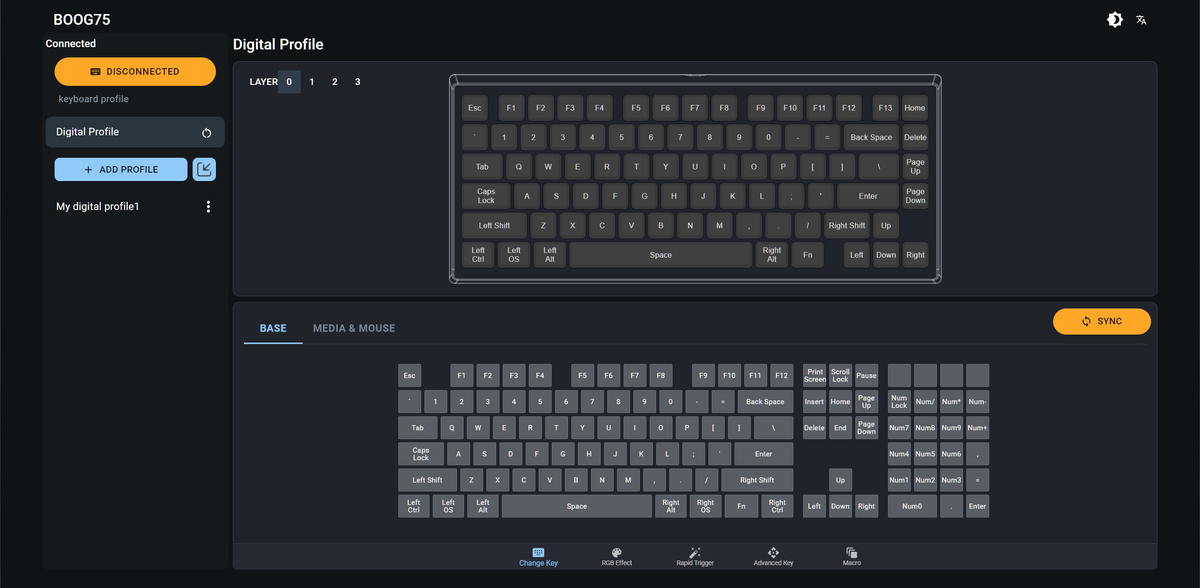Screen dimensions: 1200x588
Task: Select layer 3
Action: (357, 82)
